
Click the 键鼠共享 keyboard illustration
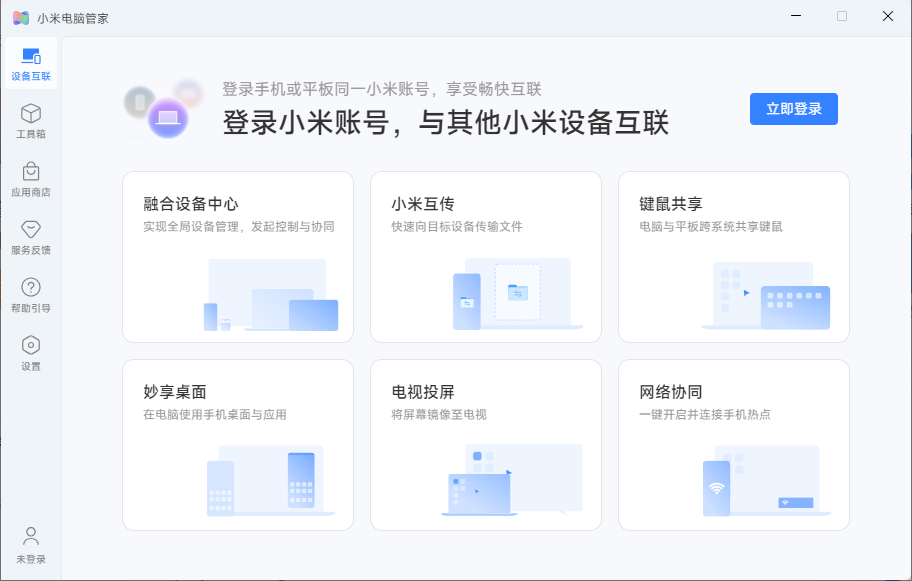[766, 295]
